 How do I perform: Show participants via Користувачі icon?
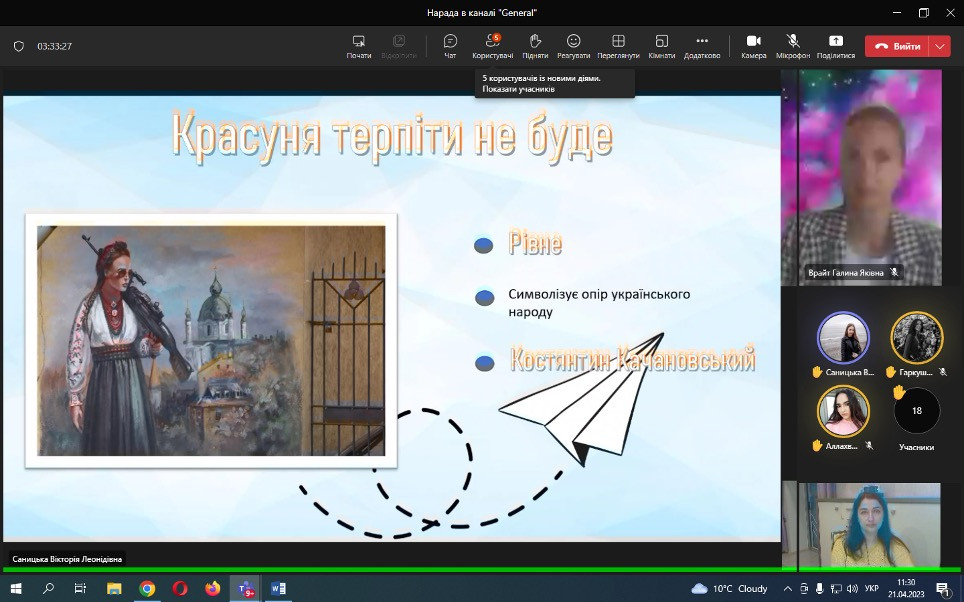pos(492,46)
